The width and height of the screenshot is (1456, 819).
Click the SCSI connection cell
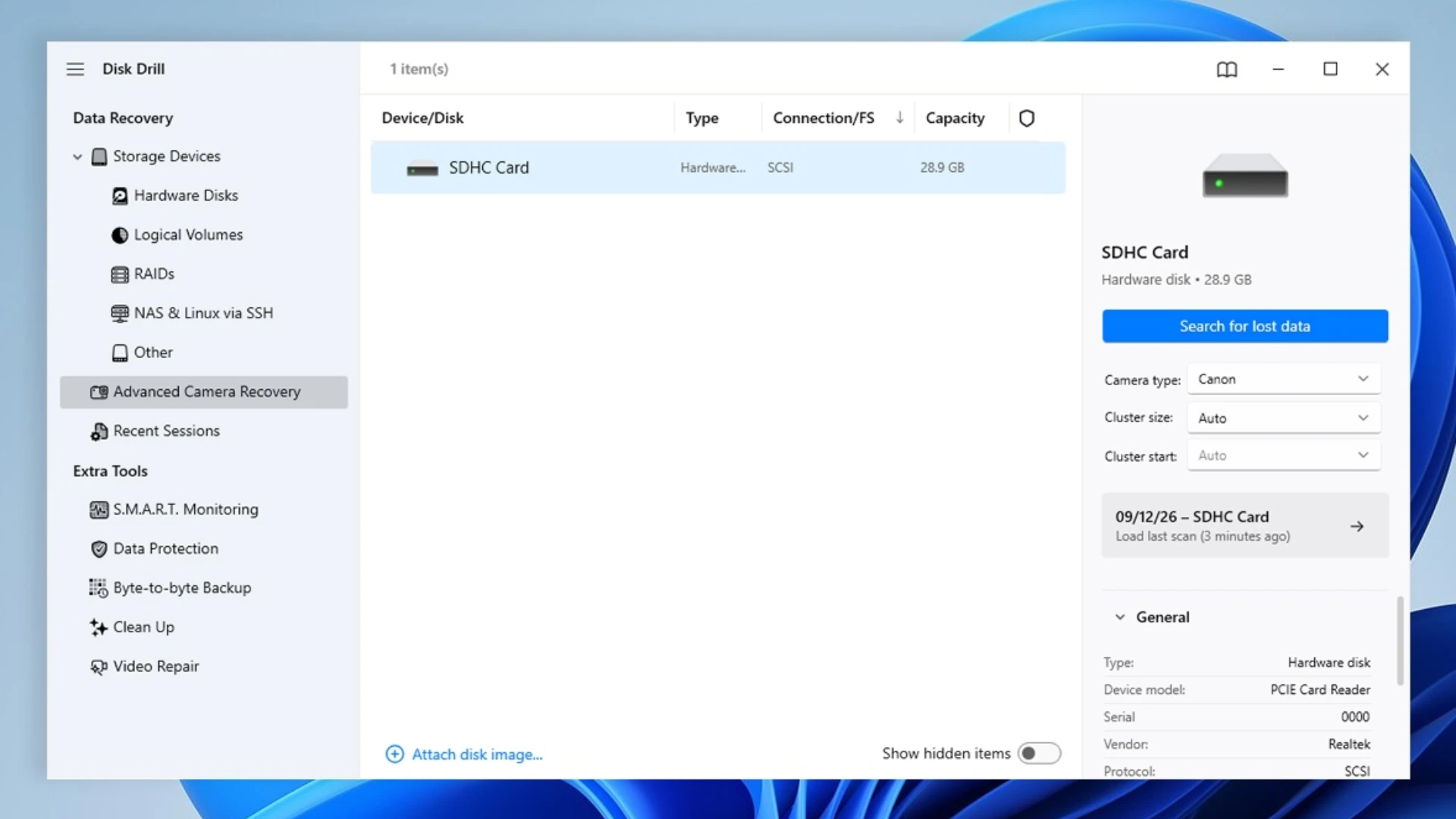[780, 168]
